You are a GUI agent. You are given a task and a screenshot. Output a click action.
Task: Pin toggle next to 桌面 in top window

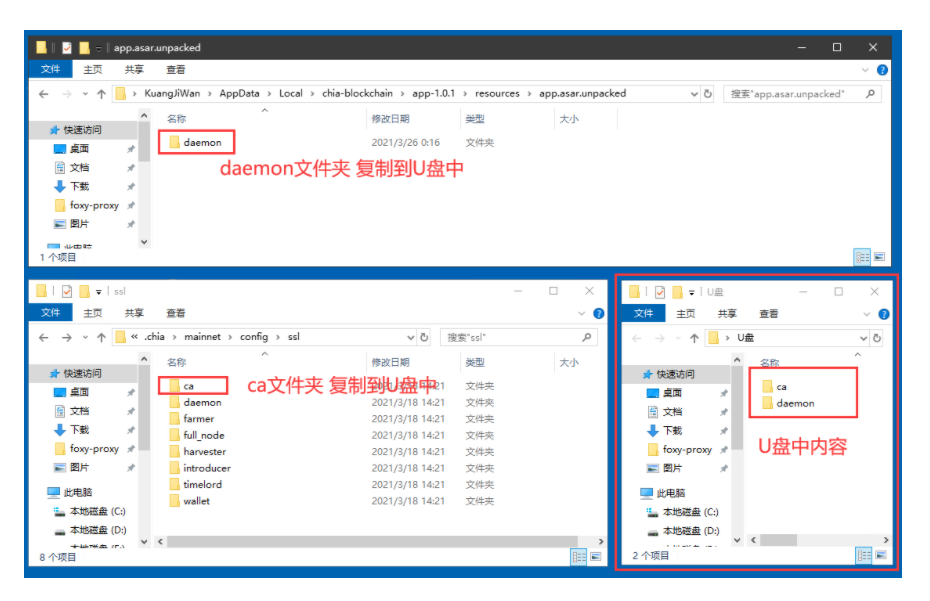tap(130, 149)
